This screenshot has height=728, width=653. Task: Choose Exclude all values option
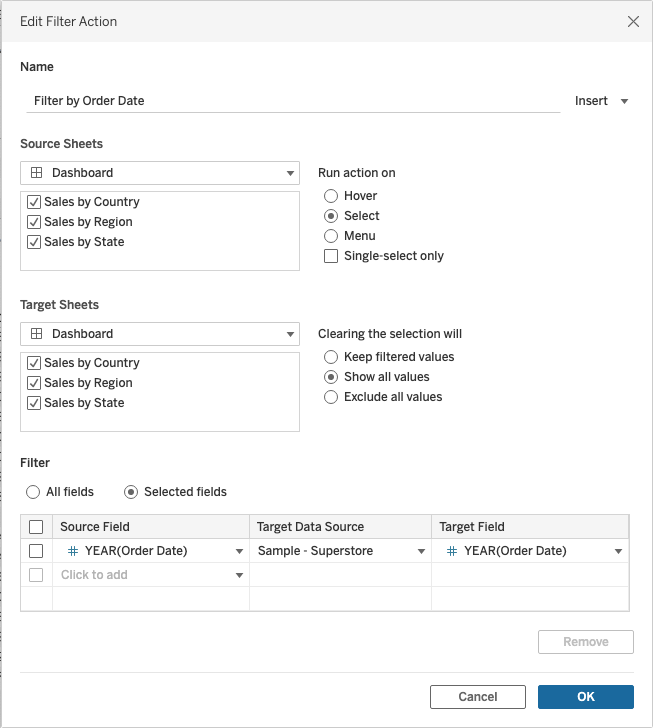click(332, 397)
